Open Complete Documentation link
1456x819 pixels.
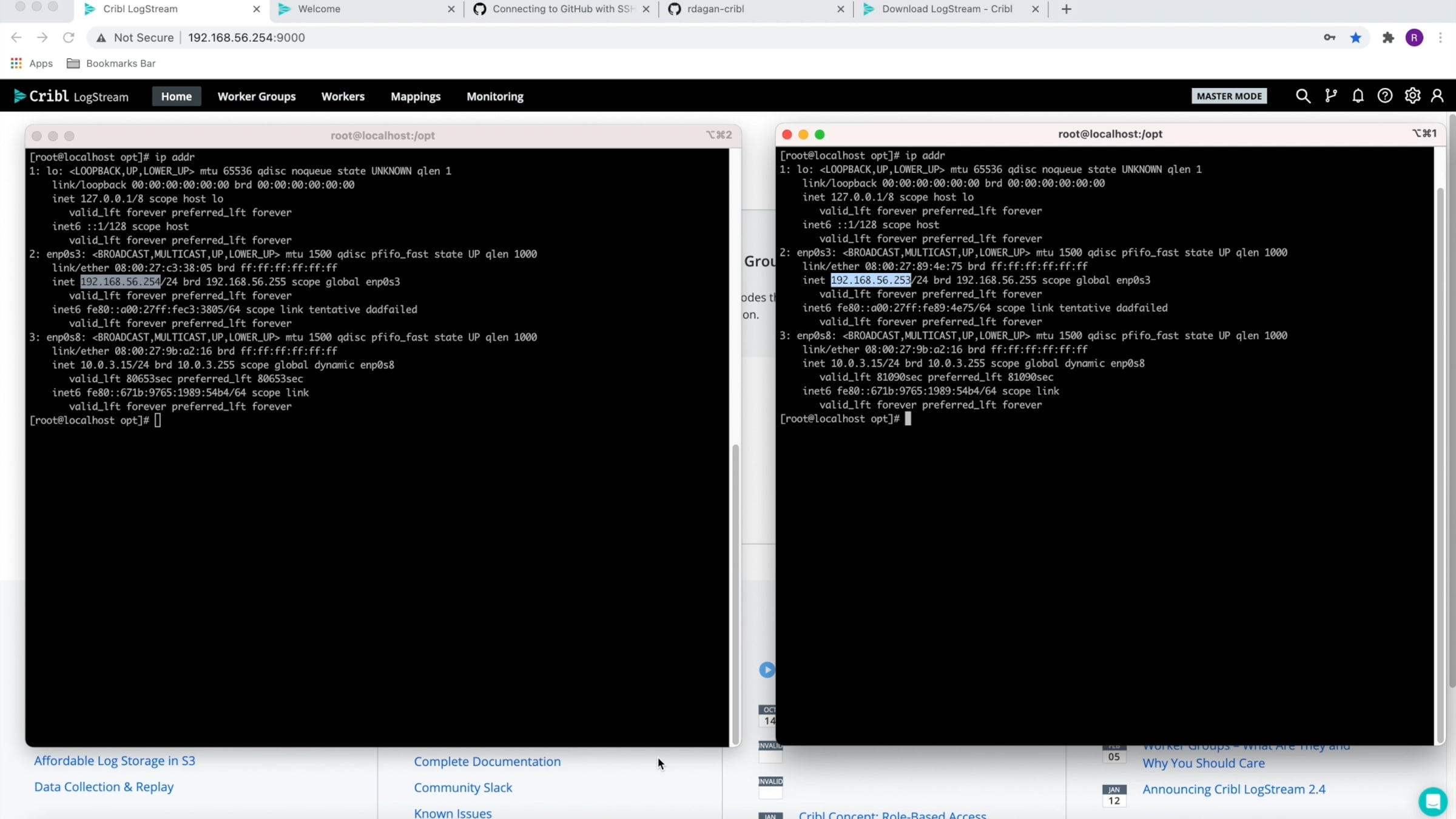(487, 761)
